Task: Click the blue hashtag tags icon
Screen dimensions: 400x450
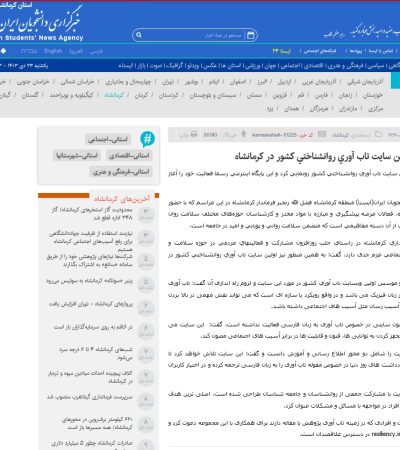Action: tap(147, 139)
